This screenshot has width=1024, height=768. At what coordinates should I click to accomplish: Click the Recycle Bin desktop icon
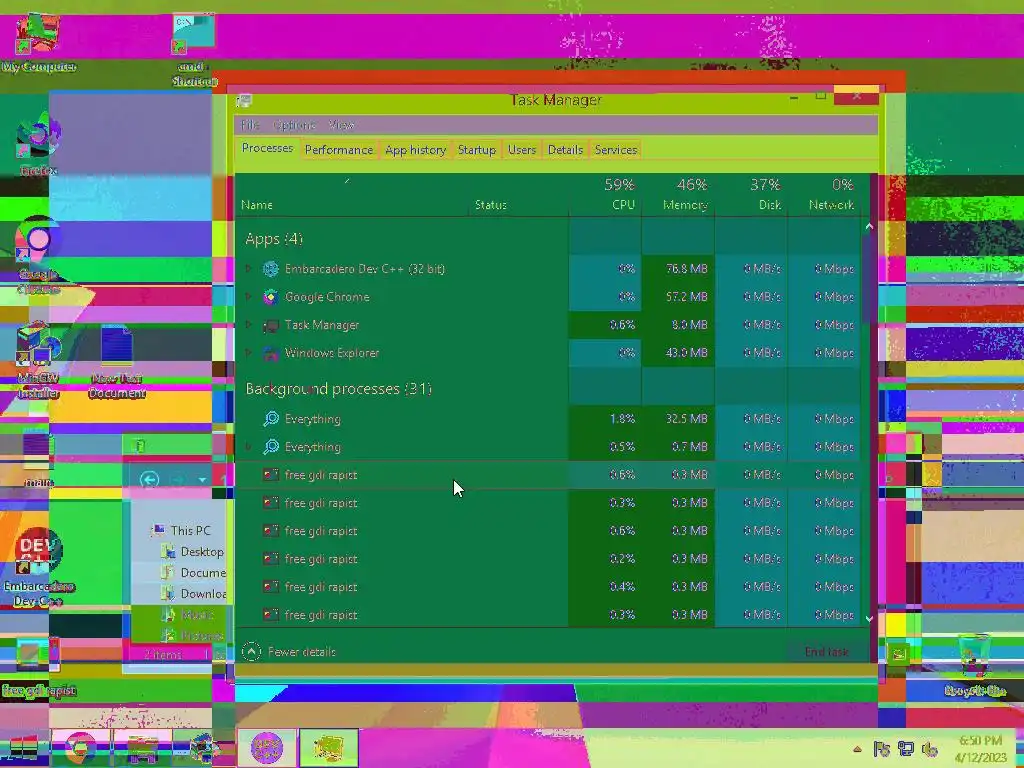pos(975,665)
